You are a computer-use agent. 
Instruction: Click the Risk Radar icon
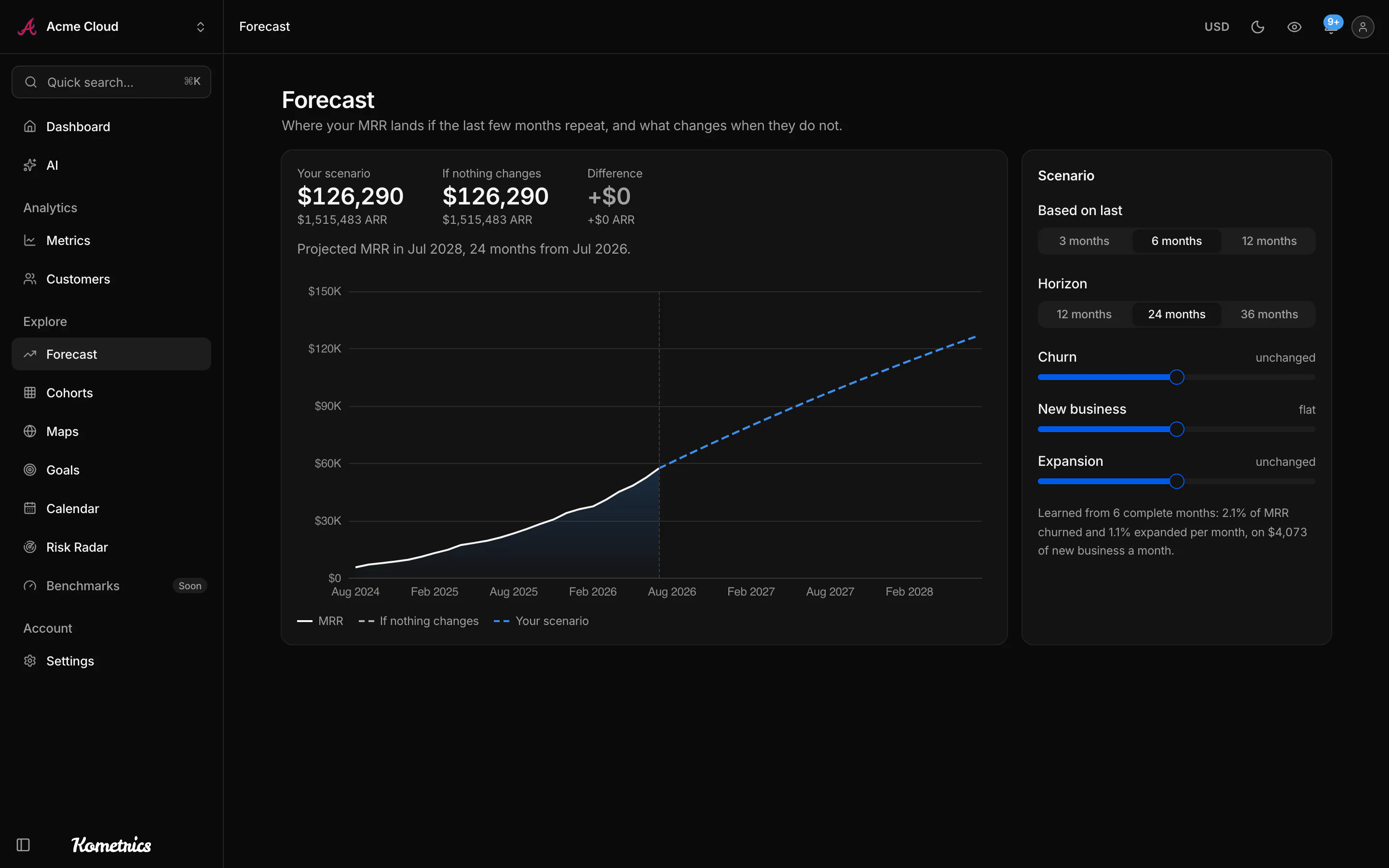point(30,547)
